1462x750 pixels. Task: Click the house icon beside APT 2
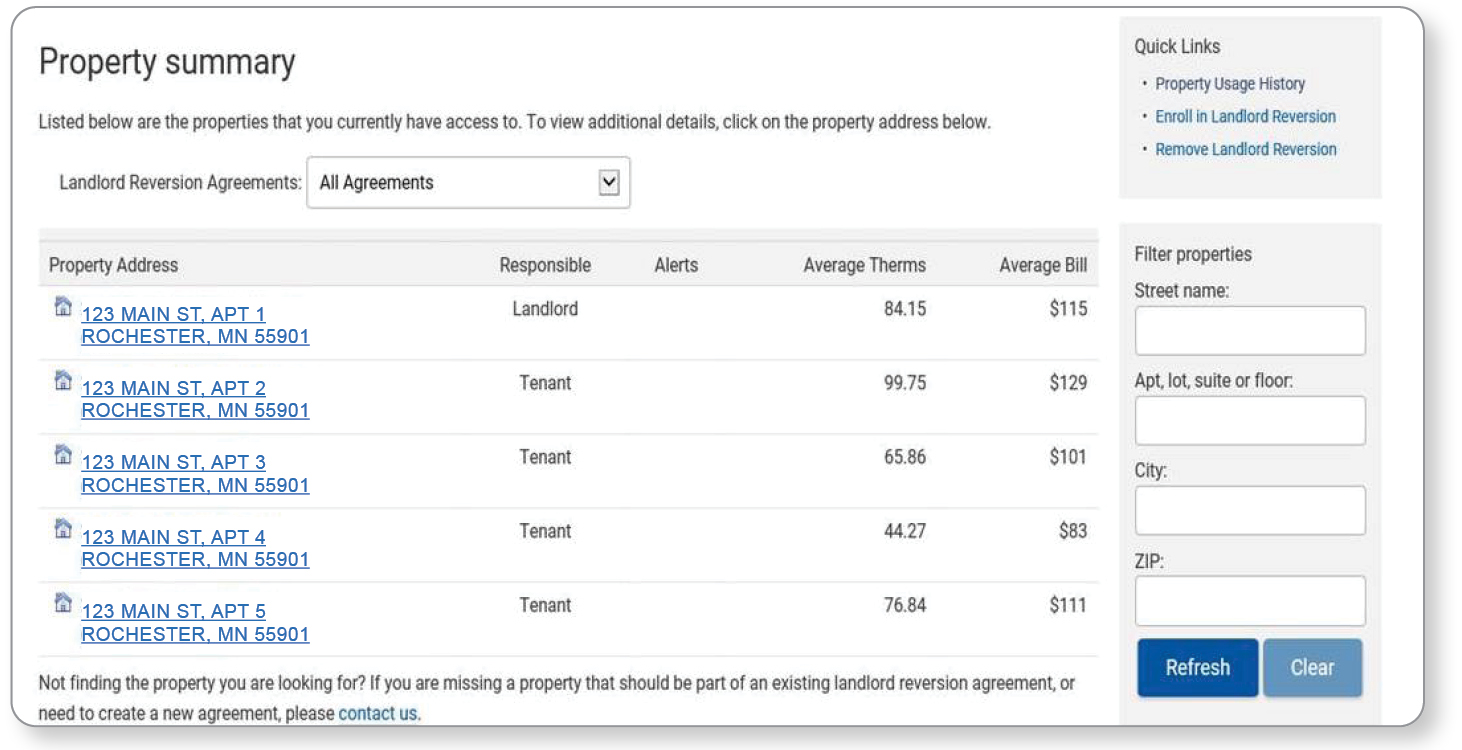[63, 380]
